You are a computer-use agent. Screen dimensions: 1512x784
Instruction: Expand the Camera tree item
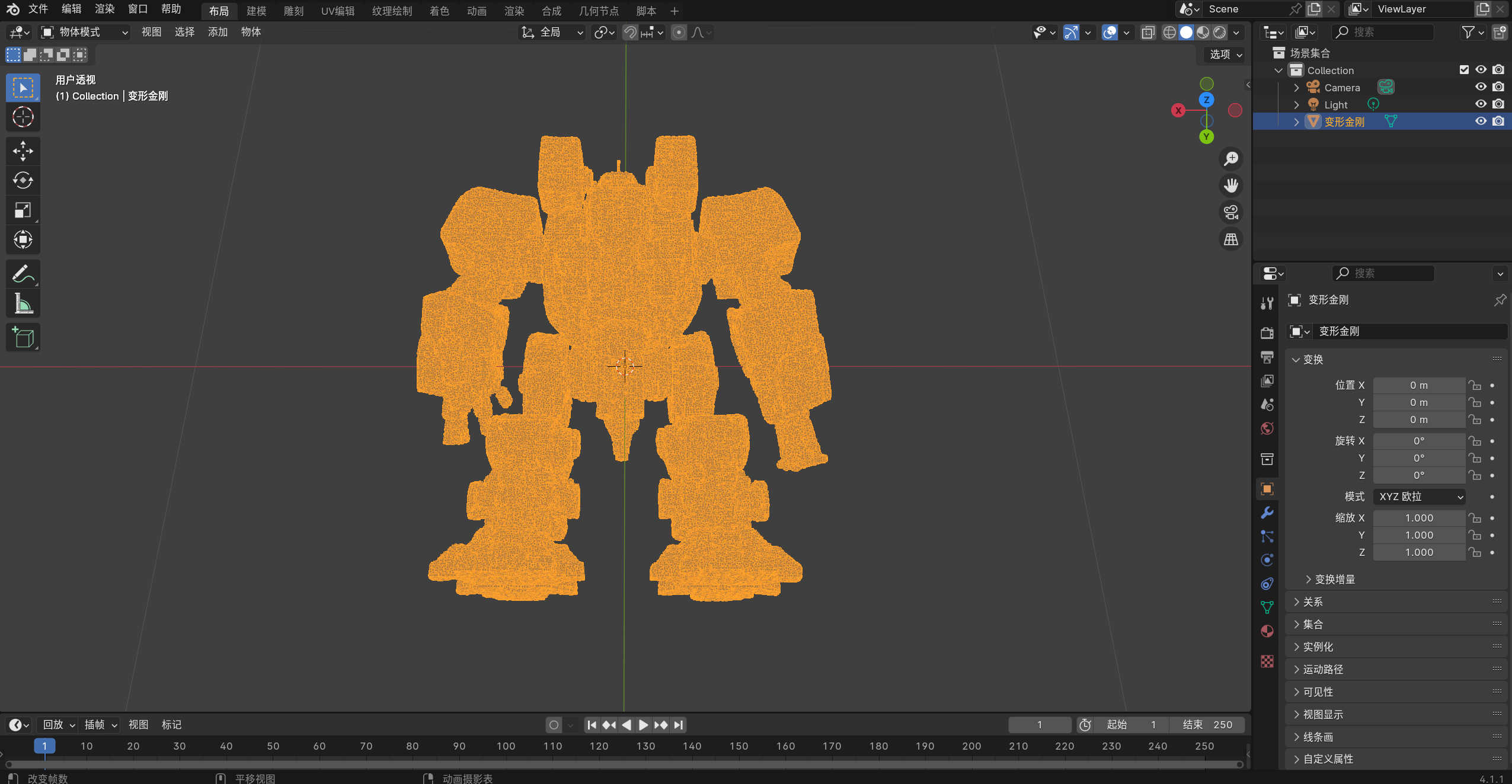tap(1296, 88)
